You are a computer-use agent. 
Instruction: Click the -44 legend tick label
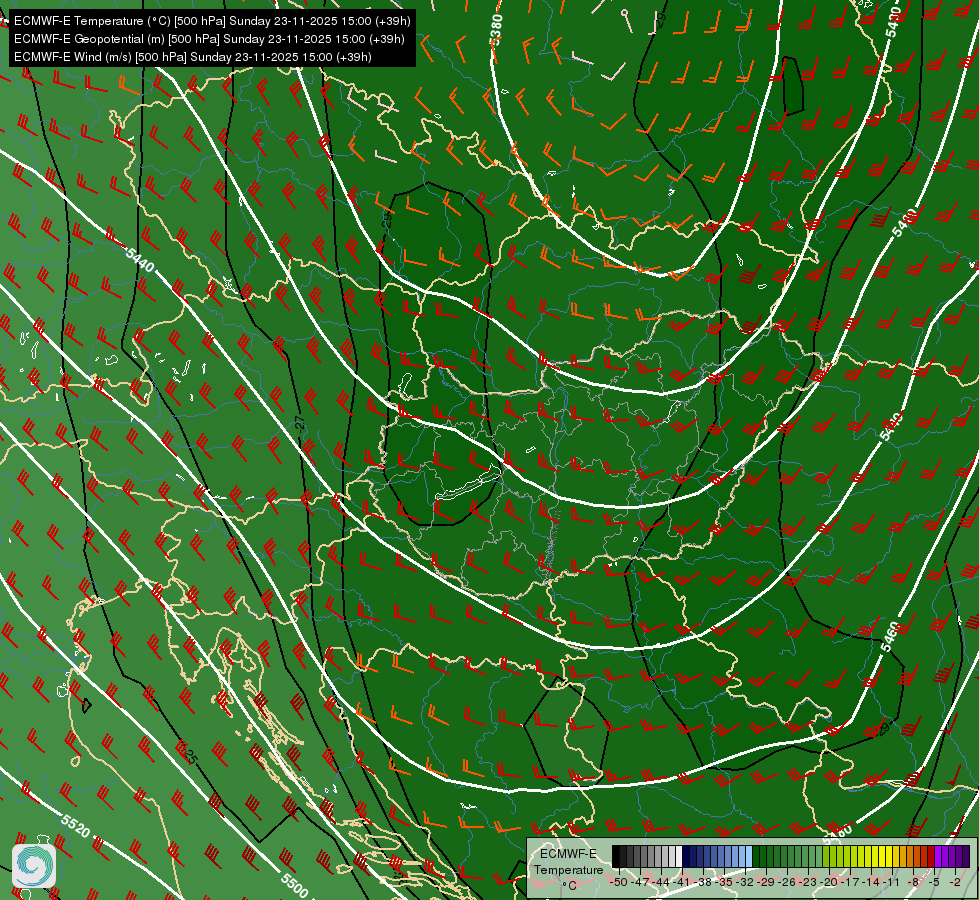point(662,882)
